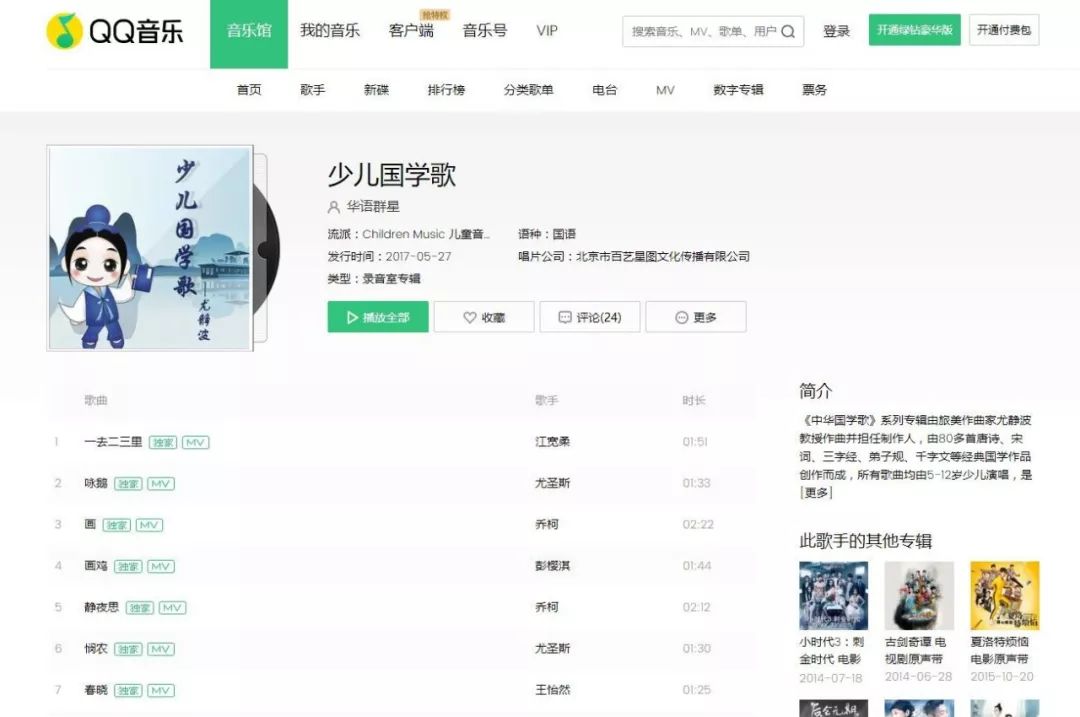Screen dimensions: 1080x717
Task: Select 歌手 in the sub navigation
Action: [x=313, y=90]
